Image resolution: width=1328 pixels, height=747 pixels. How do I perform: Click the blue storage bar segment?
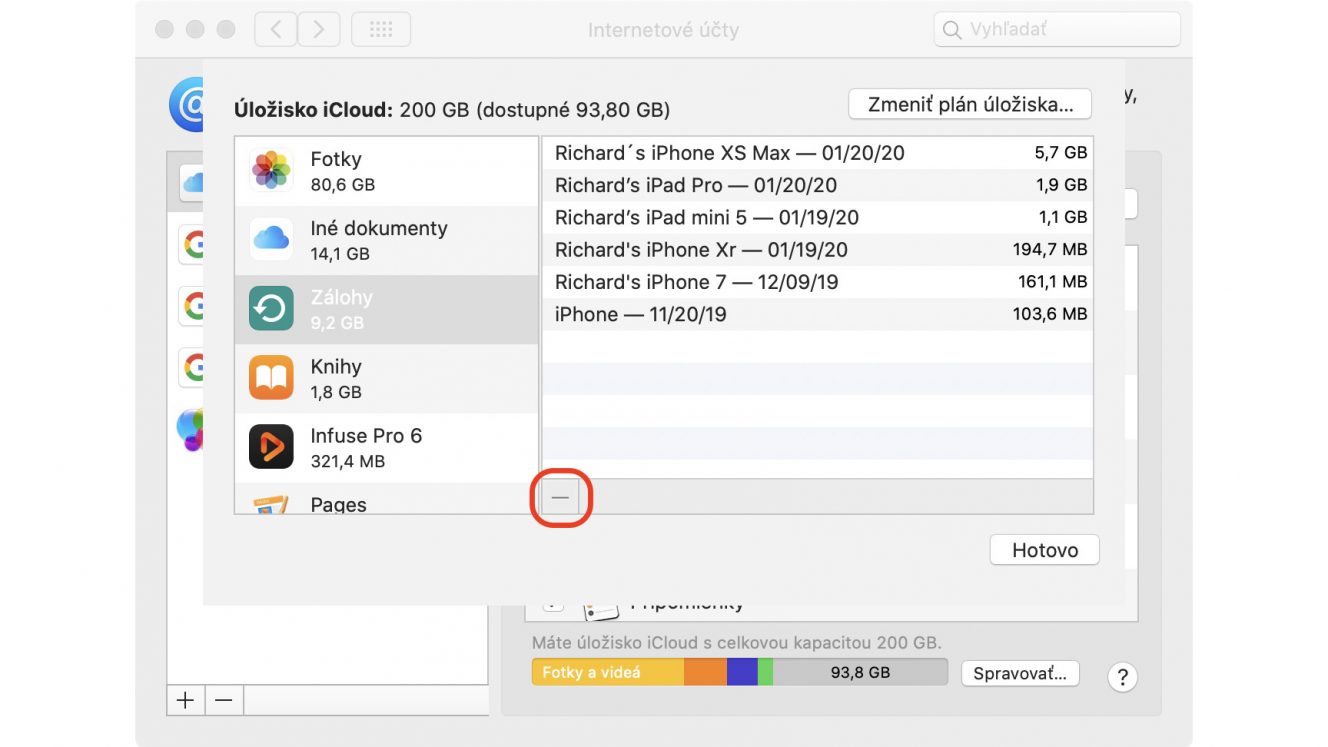pyautogui.click(x=742, y=672)
